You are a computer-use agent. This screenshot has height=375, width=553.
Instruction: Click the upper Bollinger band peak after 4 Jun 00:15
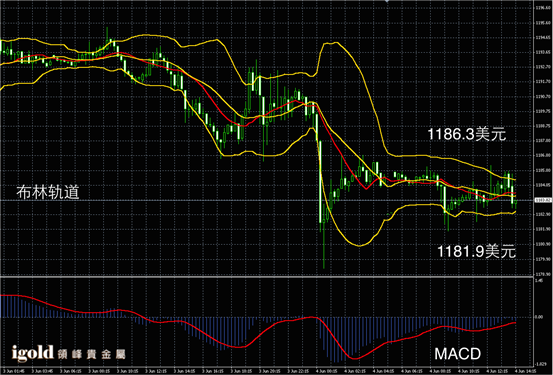[332, 43]
